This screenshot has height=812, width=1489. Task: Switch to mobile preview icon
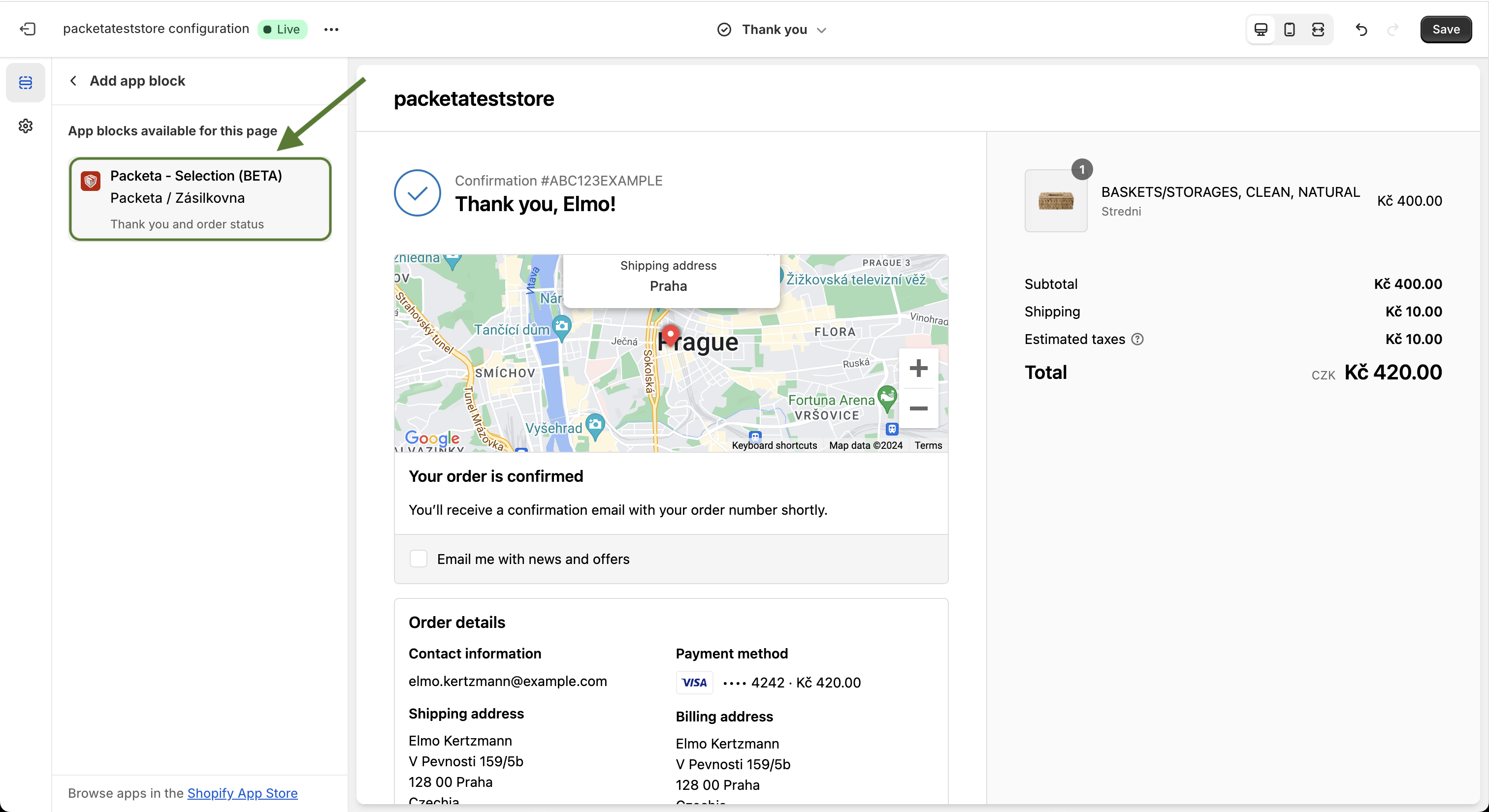point(1289,30)
